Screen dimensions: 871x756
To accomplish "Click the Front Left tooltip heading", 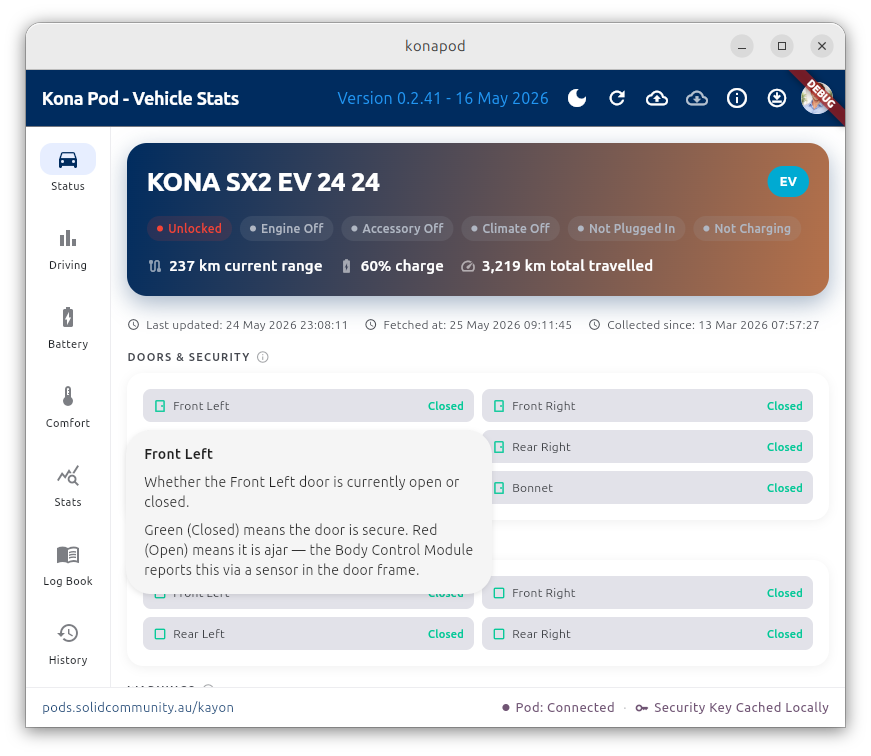I will point(178,454).
